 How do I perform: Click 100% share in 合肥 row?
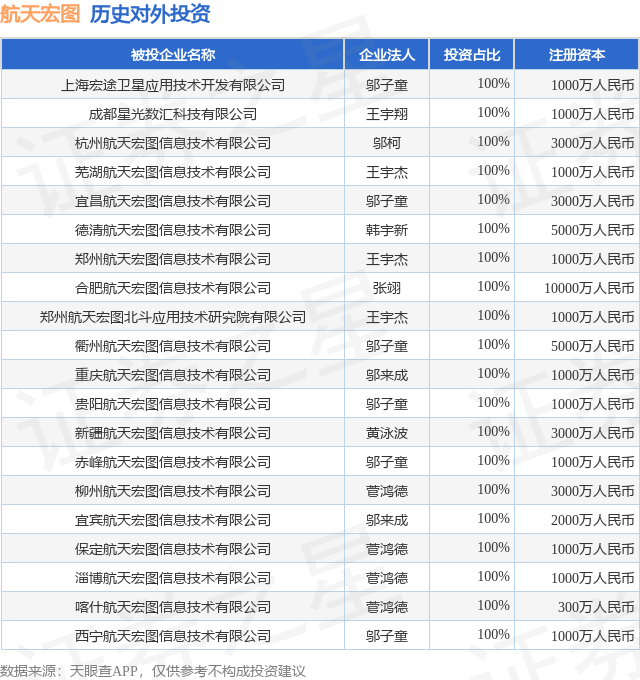click(x=493, y=286)
